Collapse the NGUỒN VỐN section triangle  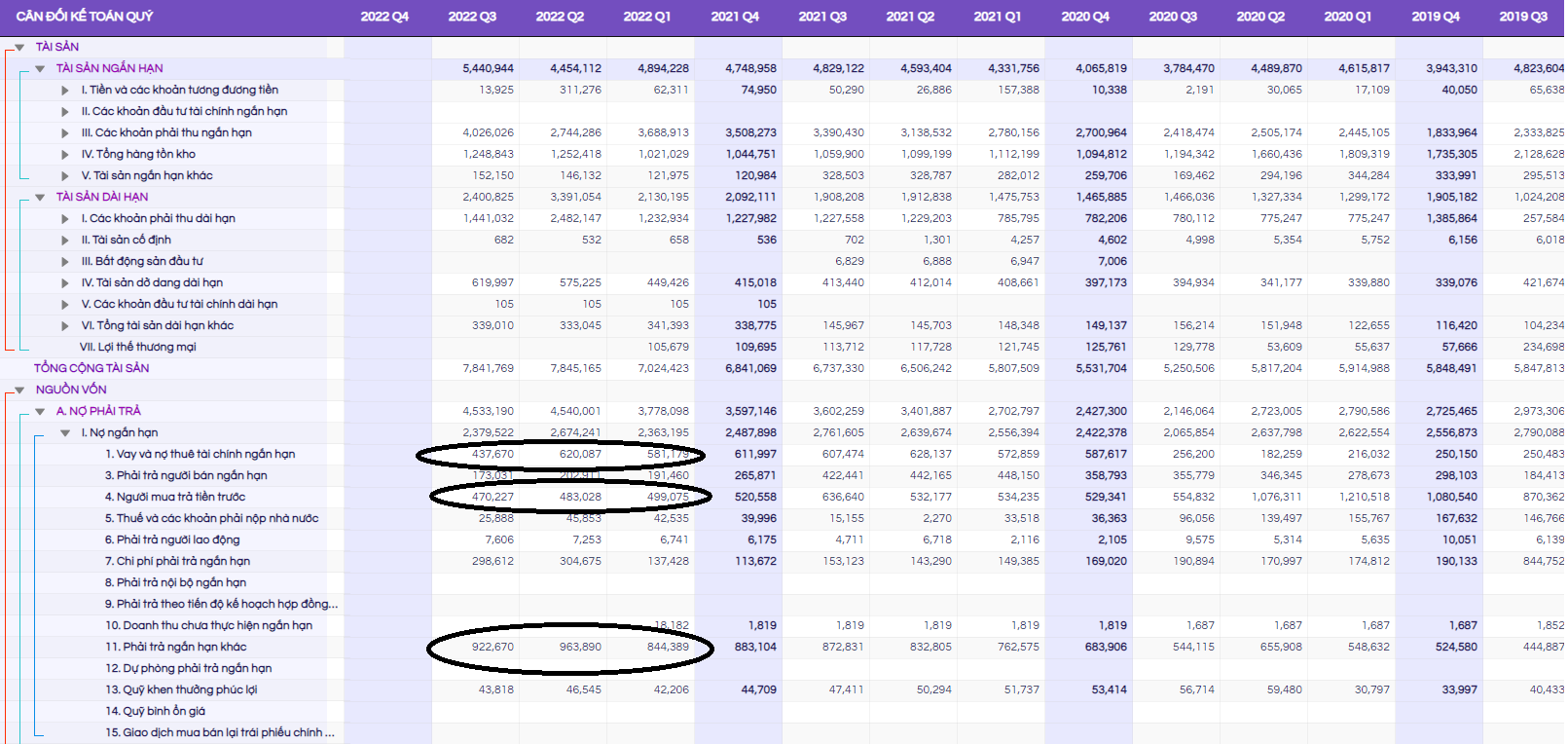coord(18,391)
